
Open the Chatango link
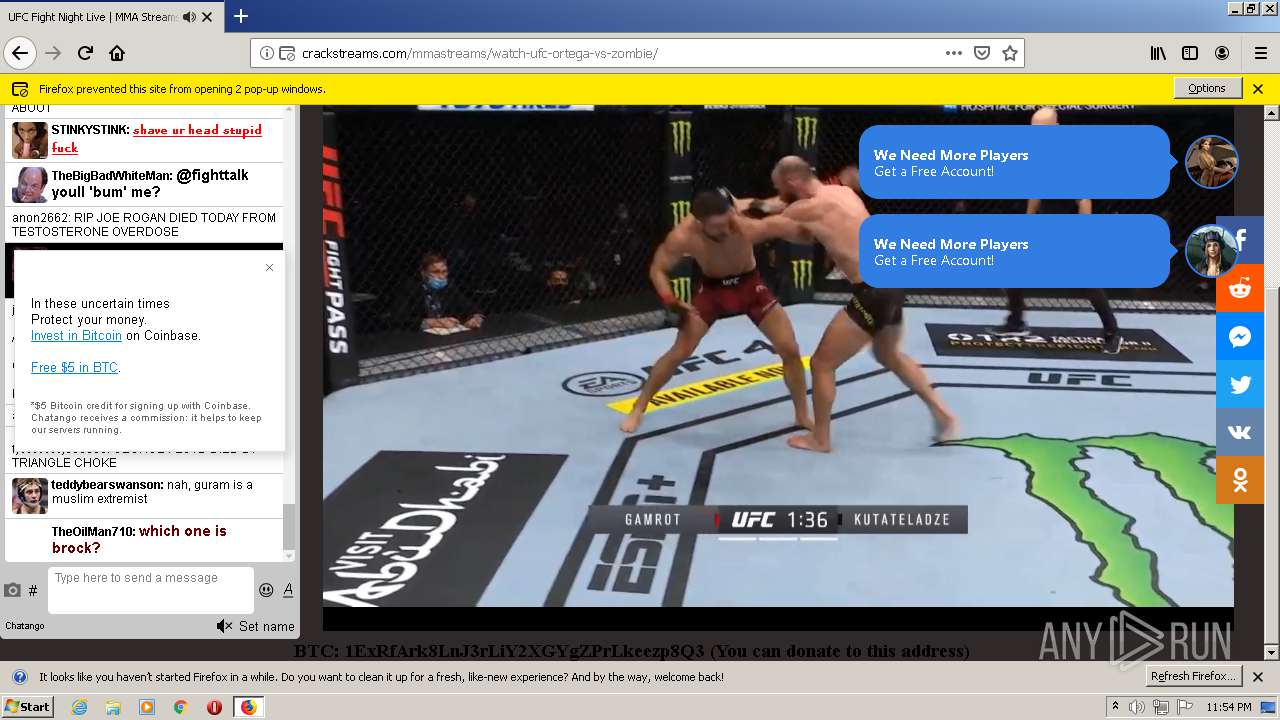tap(25, 626)
